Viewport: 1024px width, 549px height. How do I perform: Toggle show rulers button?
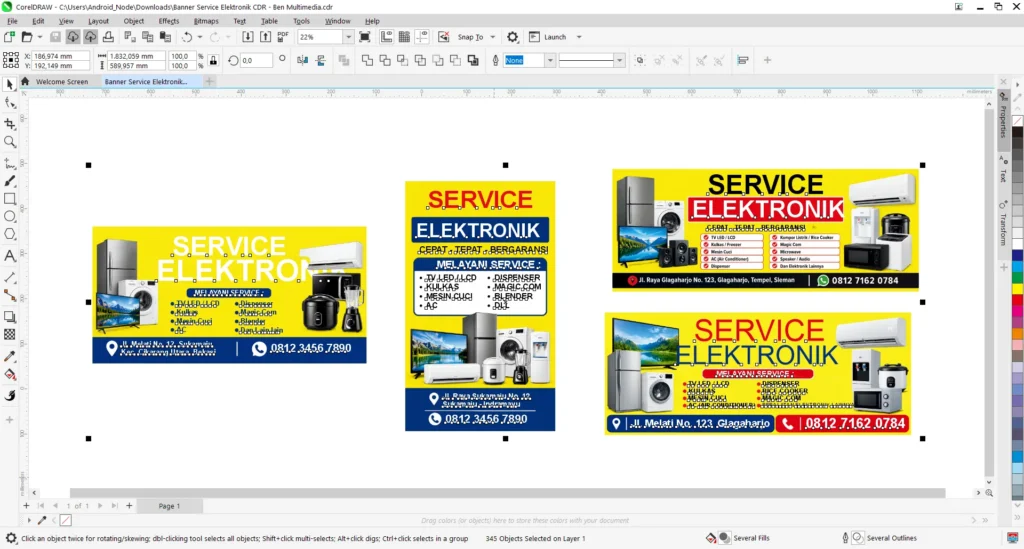pyautogui.click(x=387, y=37)
